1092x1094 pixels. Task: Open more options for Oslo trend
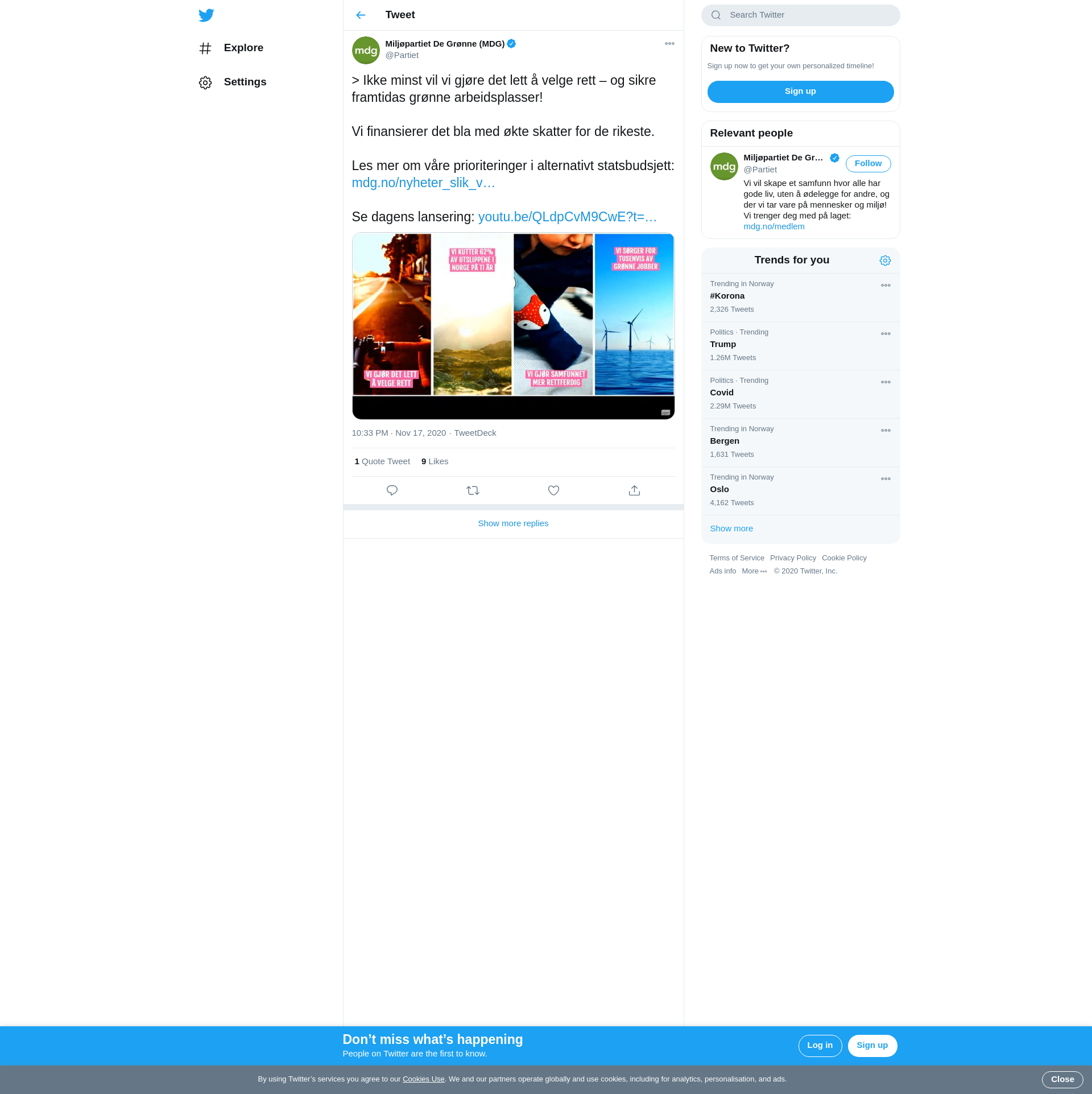pyautogui.click(x=886, y=479)
